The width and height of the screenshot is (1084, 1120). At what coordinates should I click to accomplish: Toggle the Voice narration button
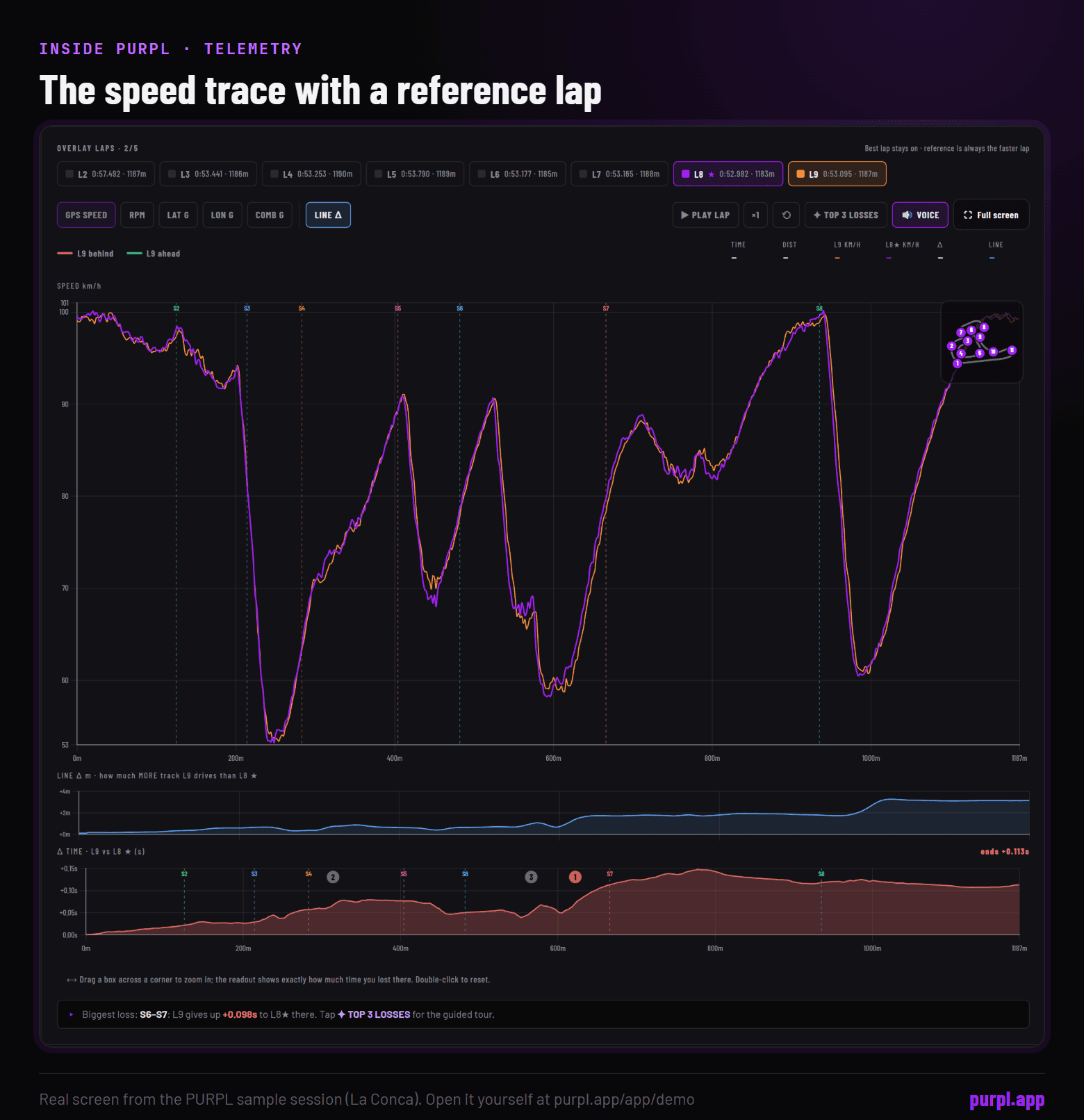click(x=920, y=215)
